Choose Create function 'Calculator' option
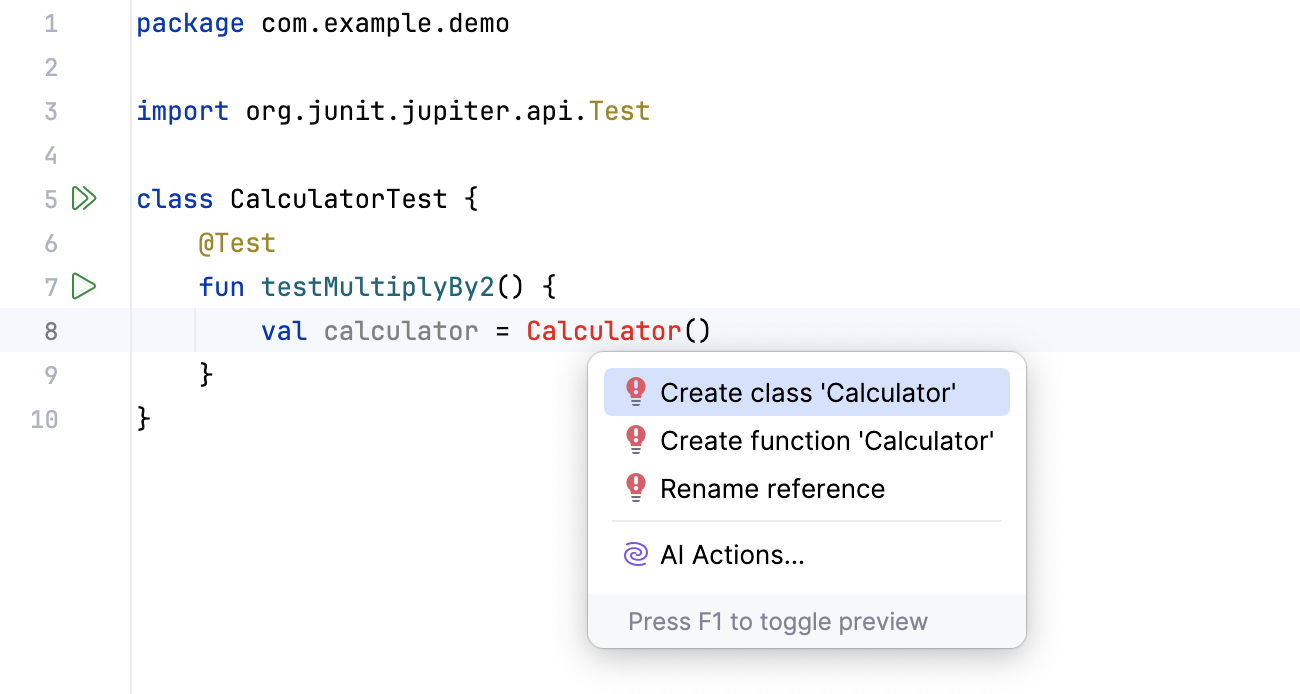1300x694 pixels. coord(827,441)
